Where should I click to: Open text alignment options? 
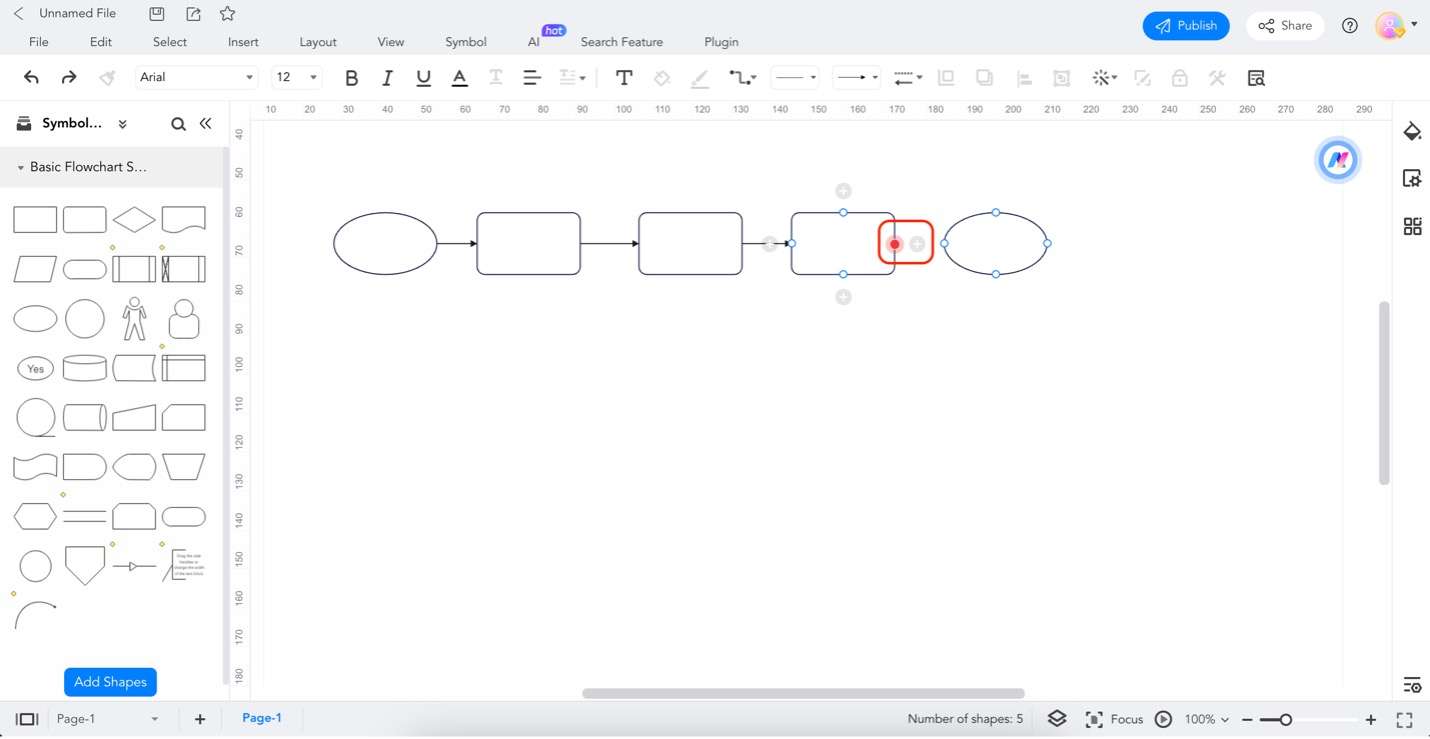pos(532,77)
